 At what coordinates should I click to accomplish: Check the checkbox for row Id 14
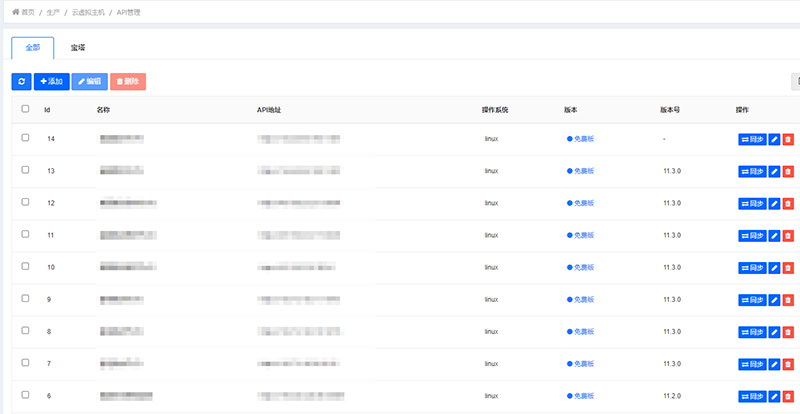tap(25, 138)
